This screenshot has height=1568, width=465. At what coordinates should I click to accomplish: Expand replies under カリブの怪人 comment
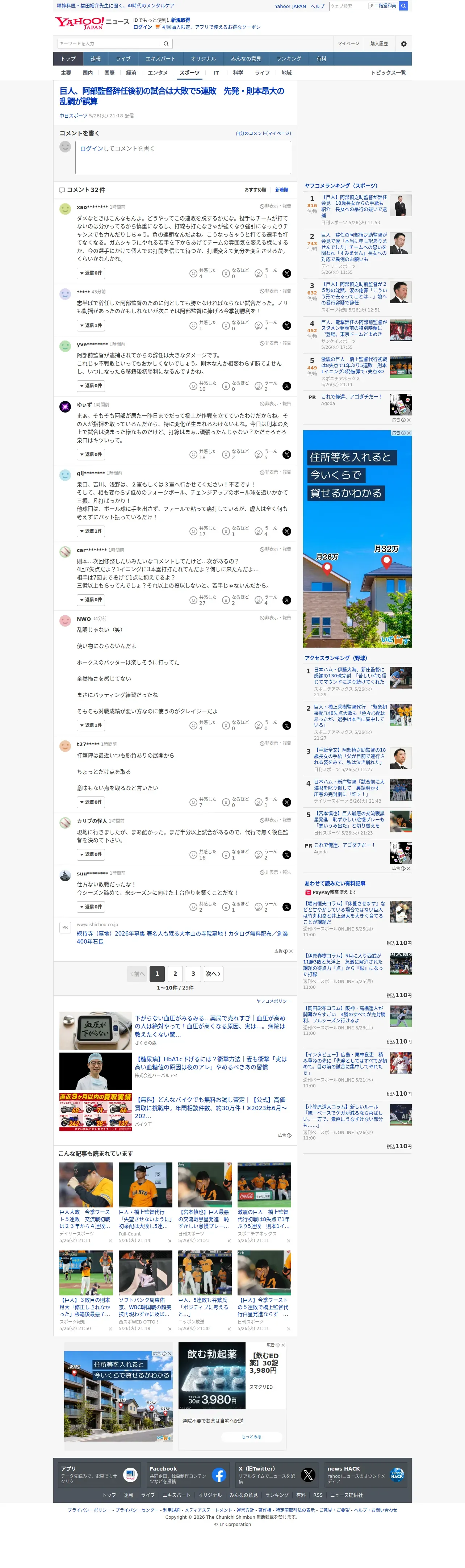(91, 854)
